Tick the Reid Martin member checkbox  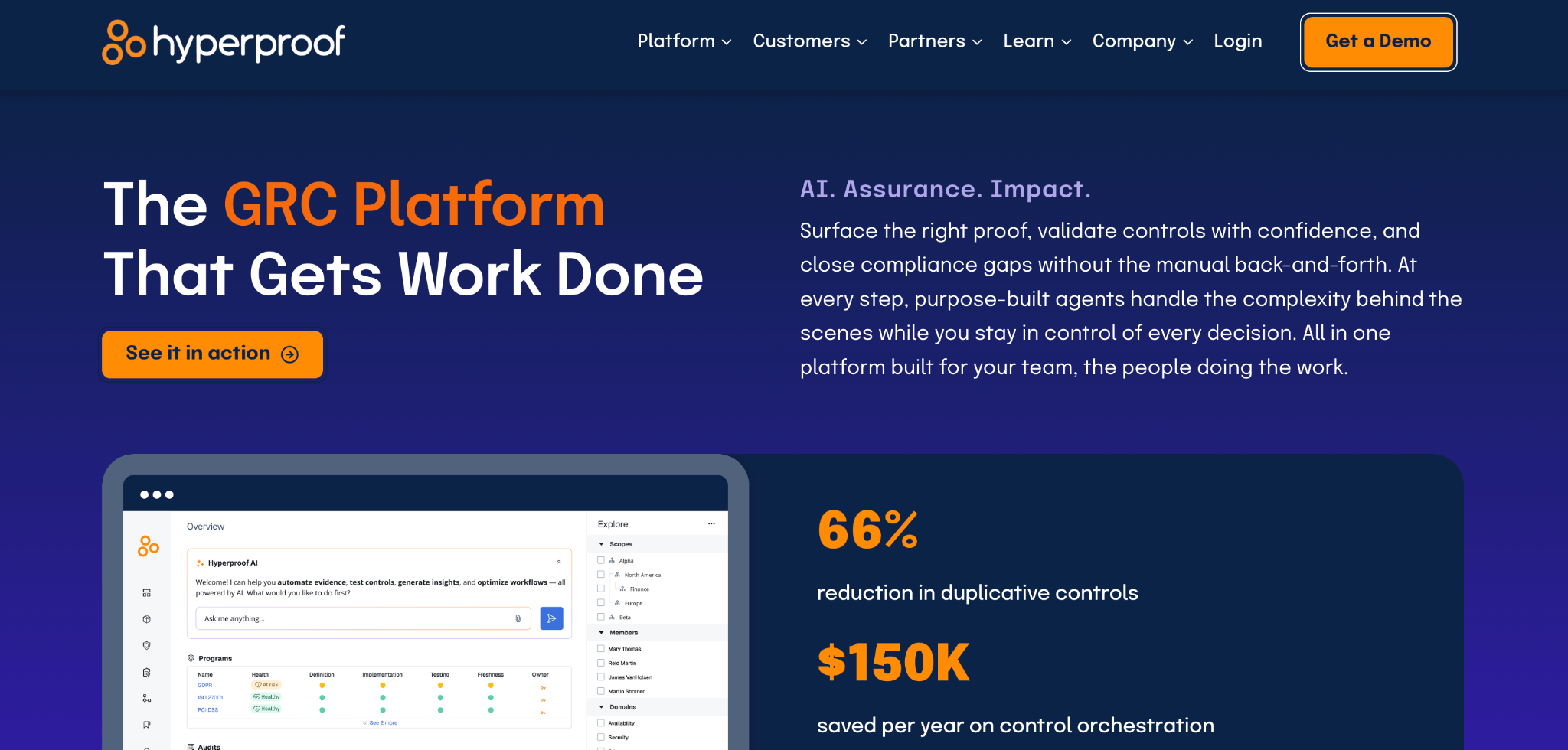601,663
